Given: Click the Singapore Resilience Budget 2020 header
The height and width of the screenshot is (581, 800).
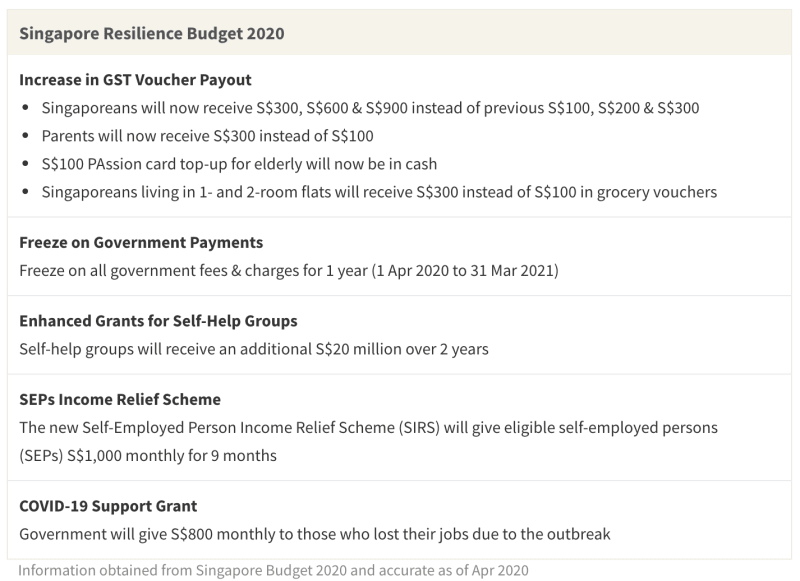Looking at the screenshot, I should pos(151,33).
